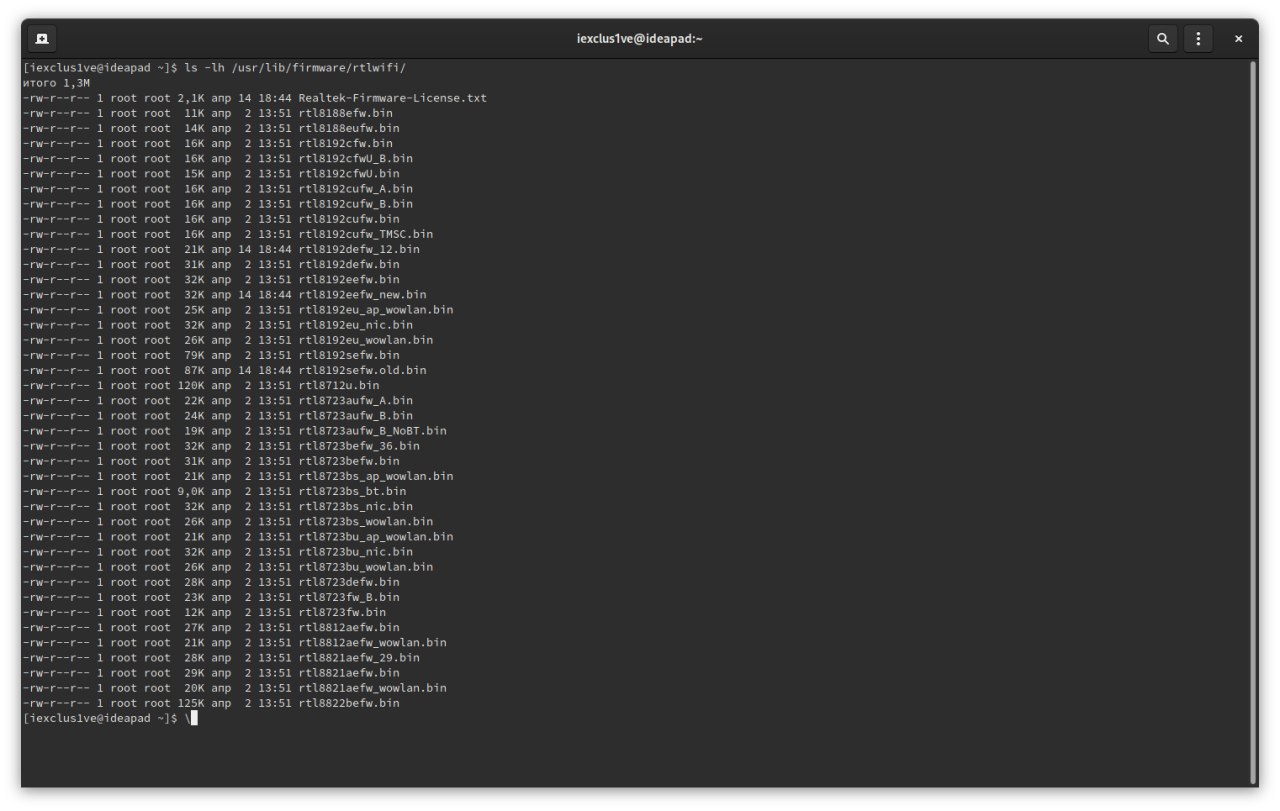This screenshot has width=1280, height=811.
Task: Click file name rtl8192cufw.bin
Action: pyautogui.click(x=349, y=219)
